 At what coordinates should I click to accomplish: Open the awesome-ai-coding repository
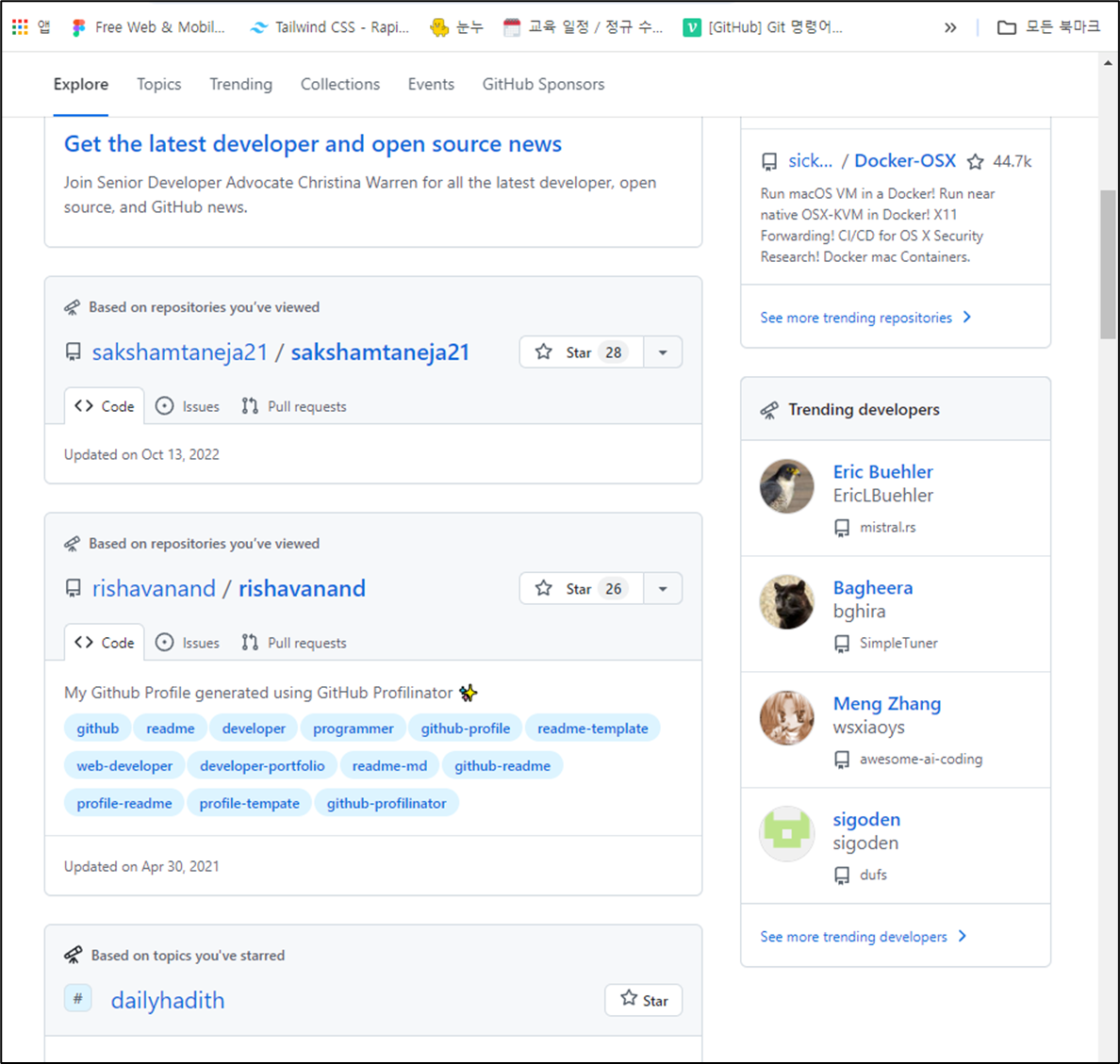pos(921,759)
